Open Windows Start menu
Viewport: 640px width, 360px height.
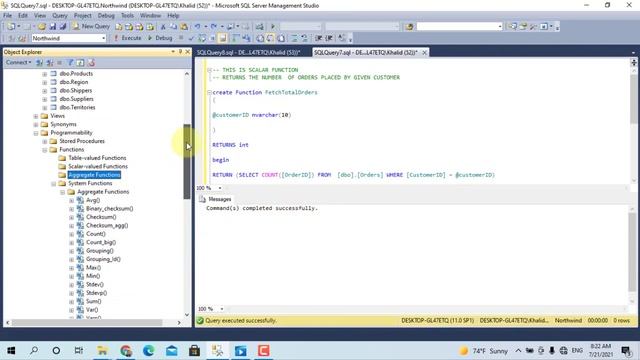[11, 351]
